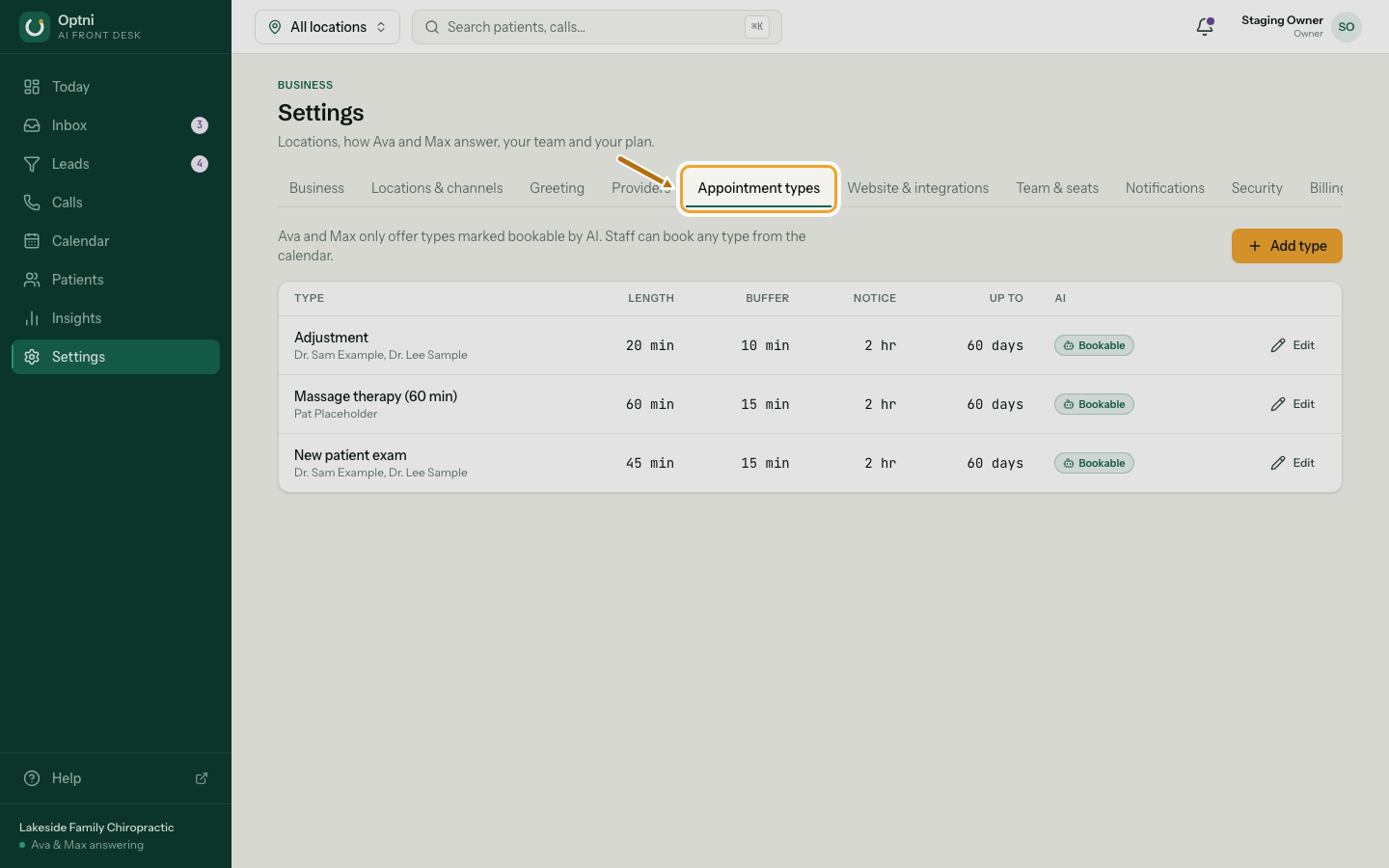This screenshot has height=868, width=1389.
Task: Click the Bookable badge for Adjustment
Action: point(1094,345)
